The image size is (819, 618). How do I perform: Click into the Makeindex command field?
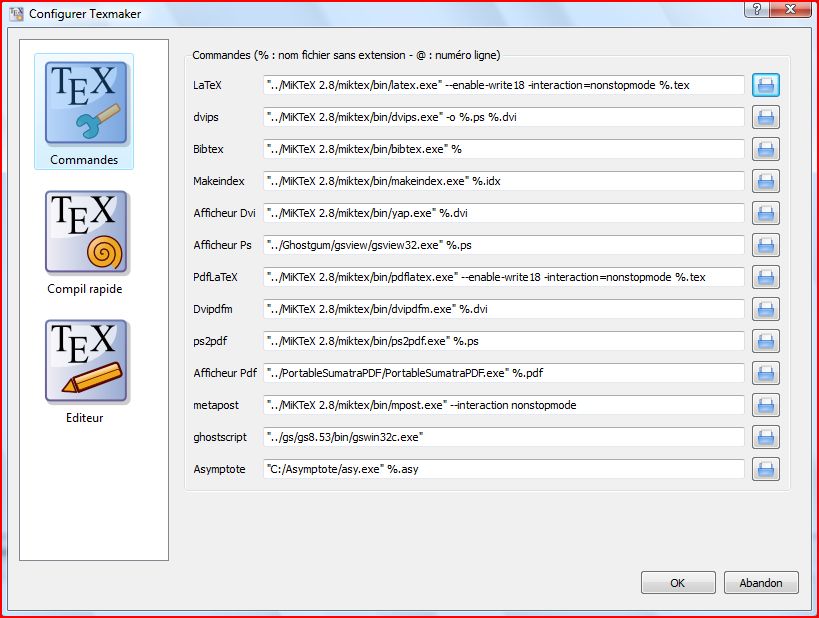pos(504,181)
